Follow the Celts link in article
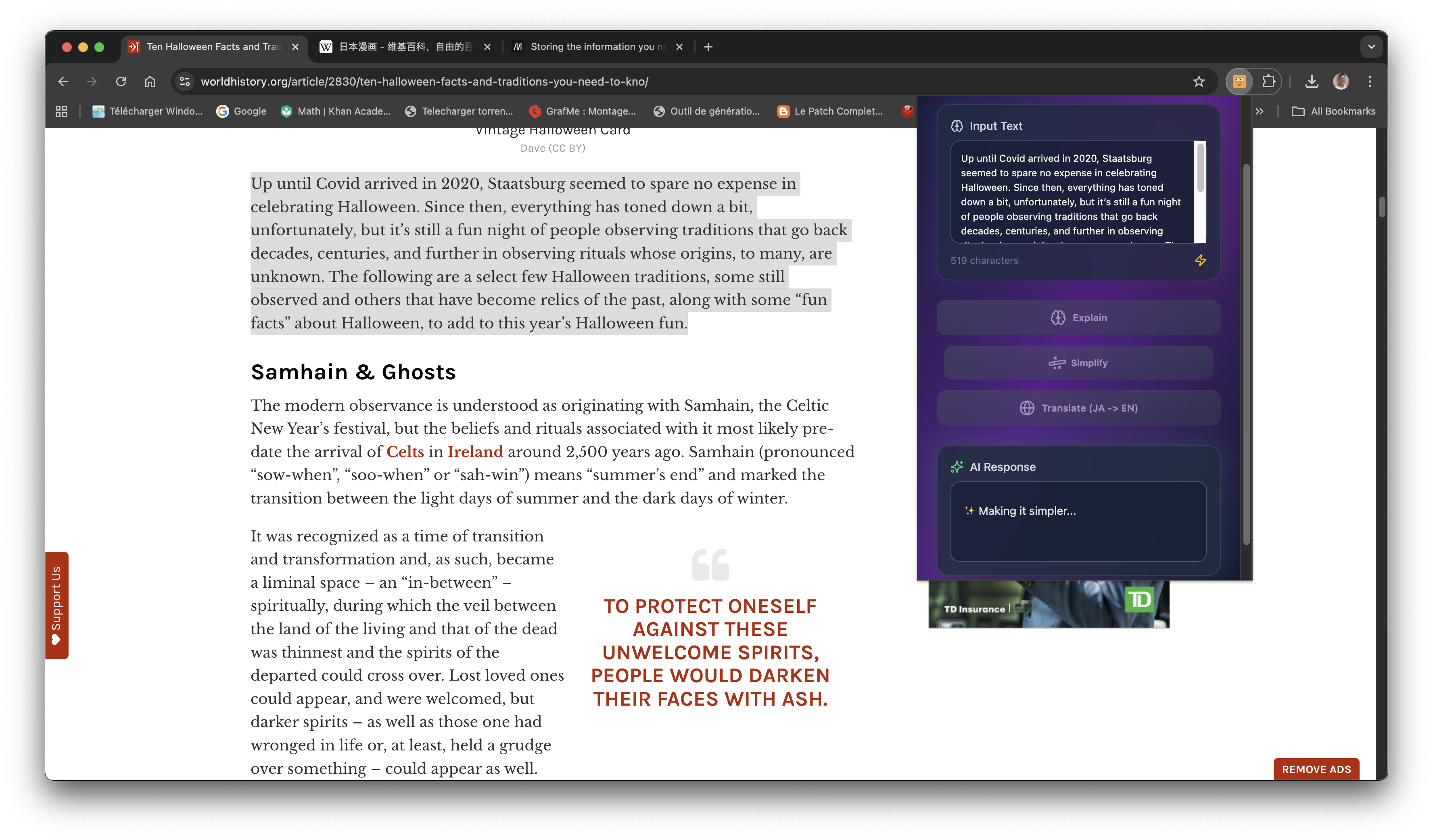 pos(405,451)
